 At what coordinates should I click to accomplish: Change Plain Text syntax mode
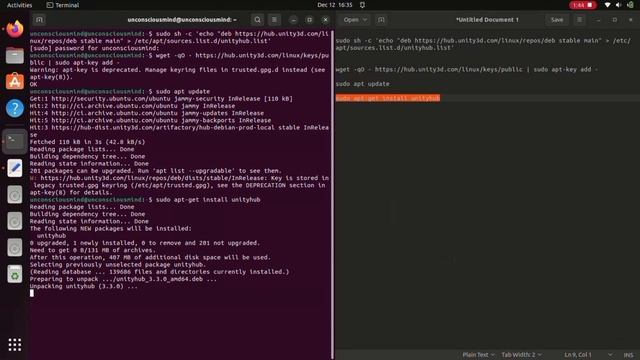pos(478,355)
